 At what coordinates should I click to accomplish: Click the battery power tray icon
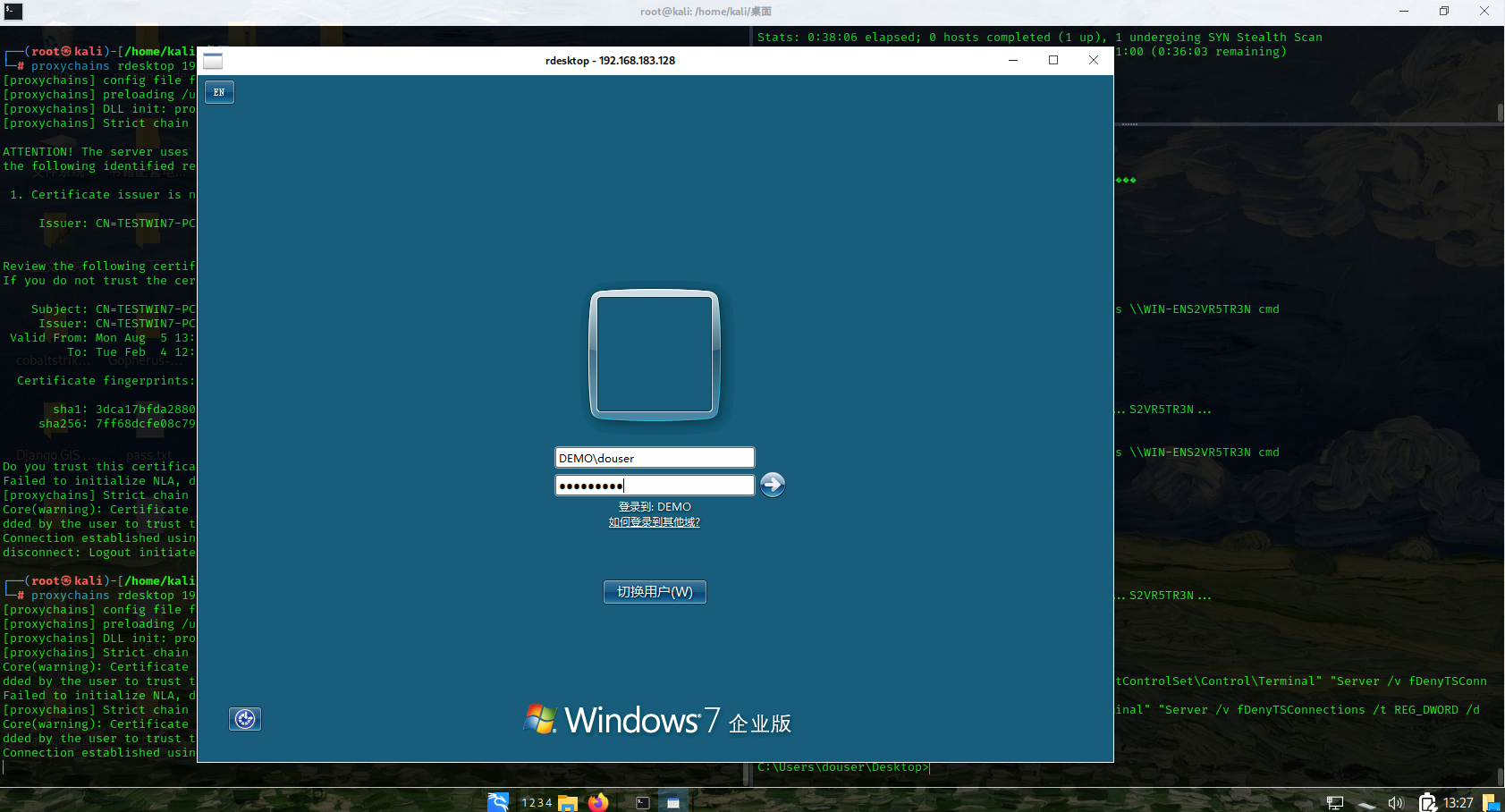coord(1428,802)
